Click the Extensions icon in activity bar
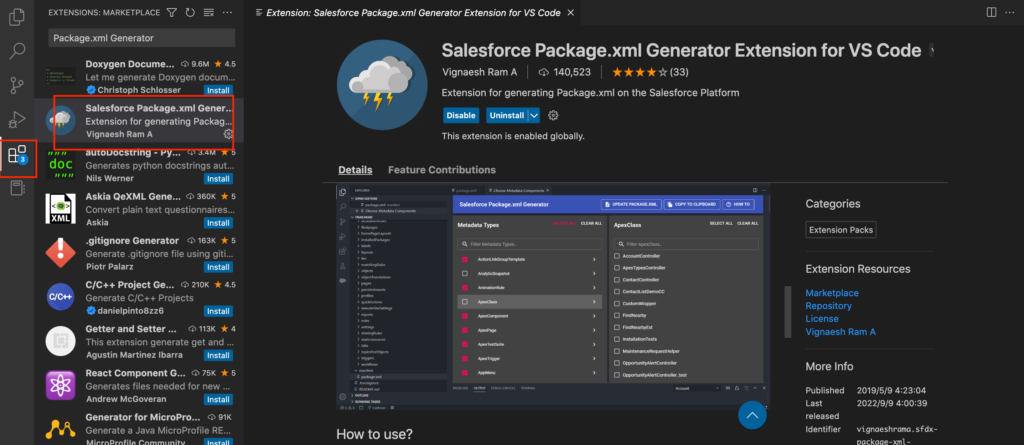The image size is (1024, 445). [17, 156]
